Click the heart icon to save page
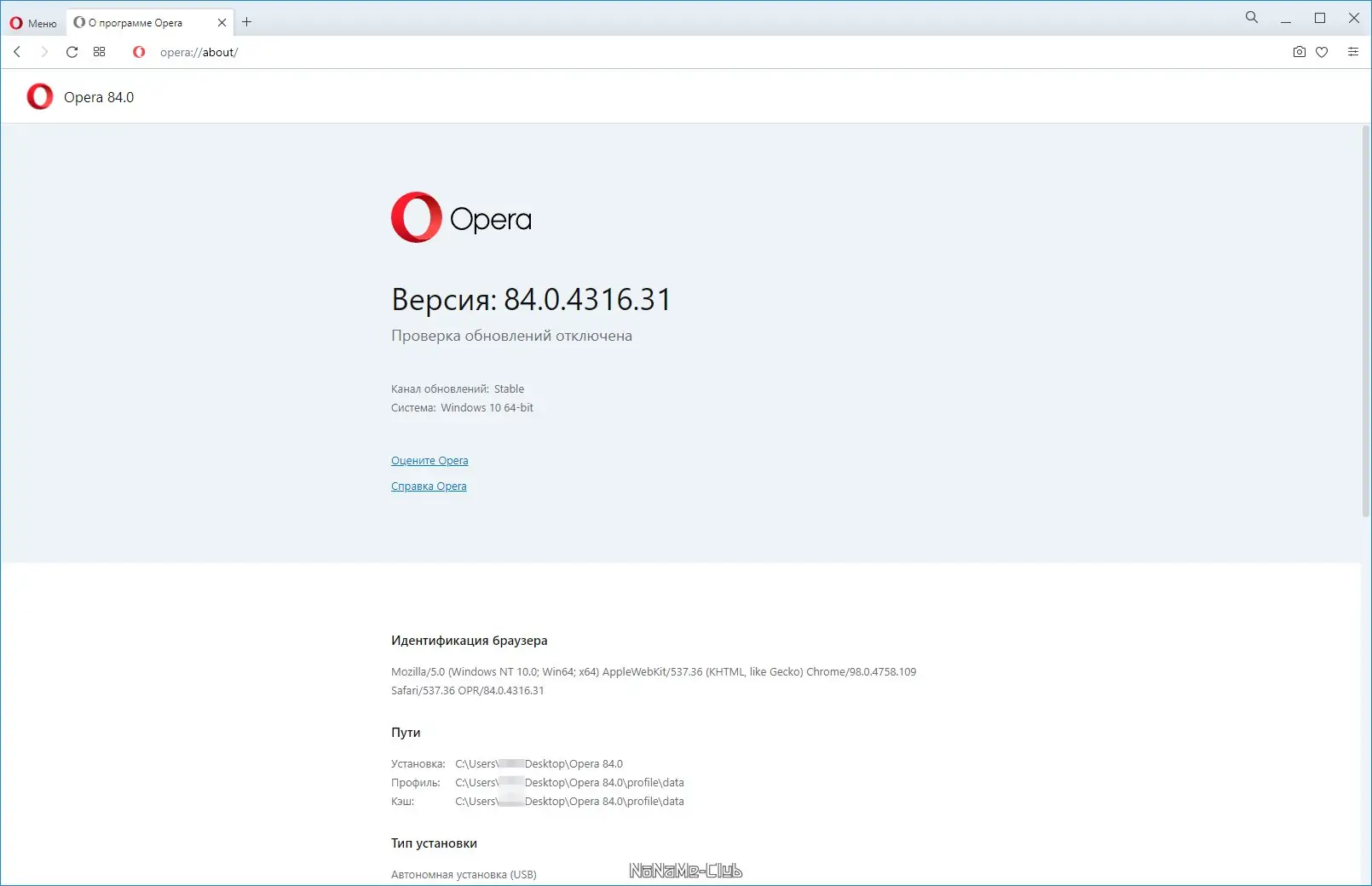This screenshot has width=1372, height=886. click(1322, 52)
